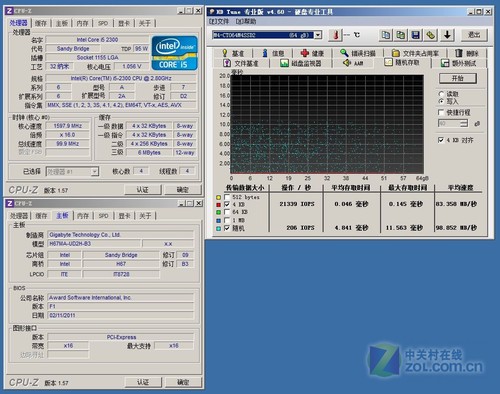Open the 额外测试 extra tests tab

tap(459, 63)
